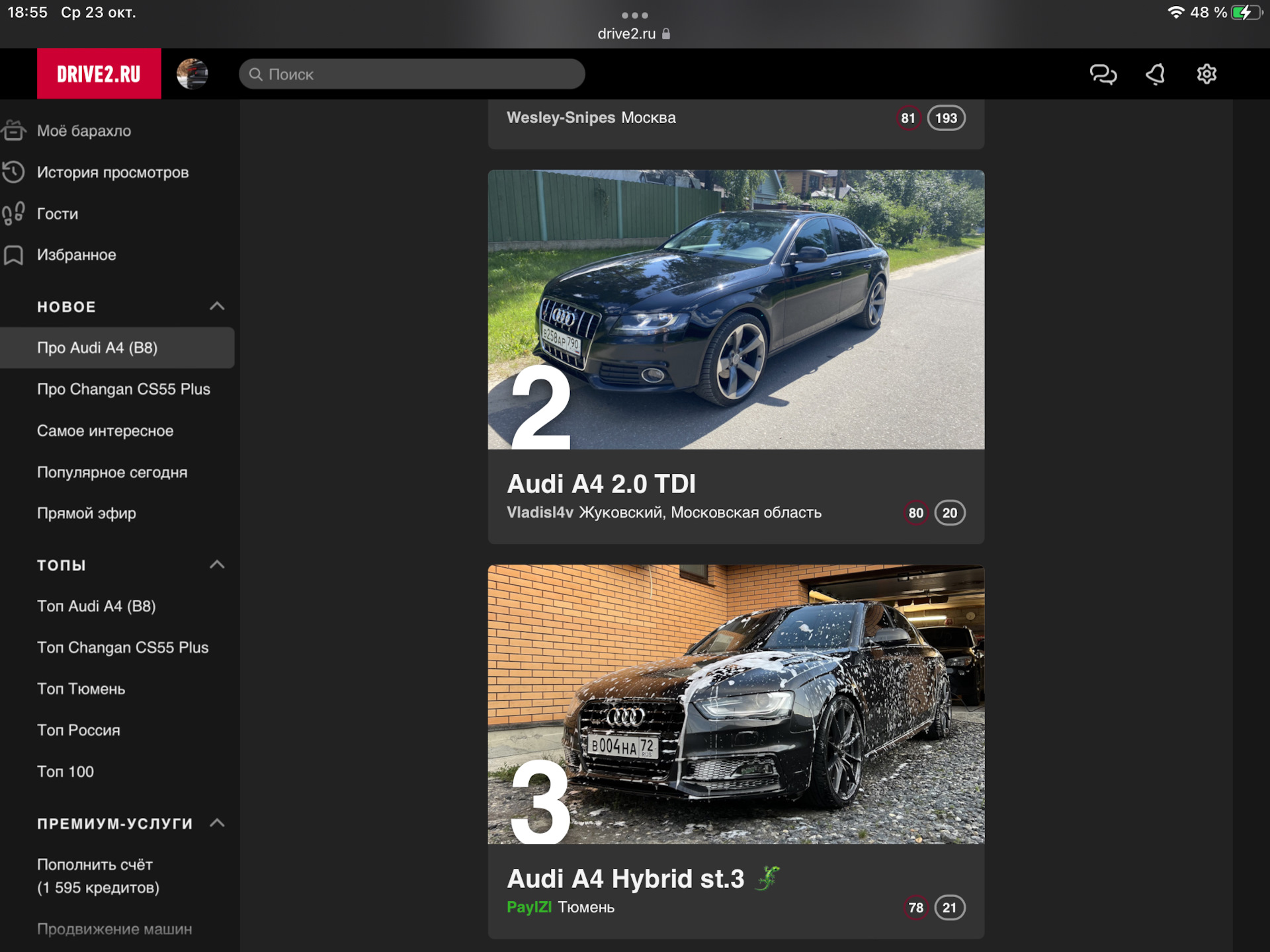1270x952 pixels.
Task: Open Топ Audi A4 (B8)
Action: point(97,606)
